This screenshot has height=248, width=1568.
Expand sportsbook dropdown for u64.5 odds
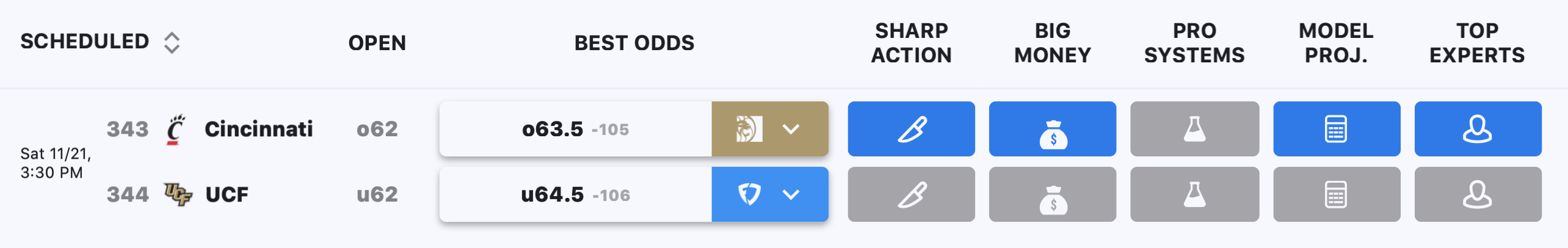pos(791,194)
